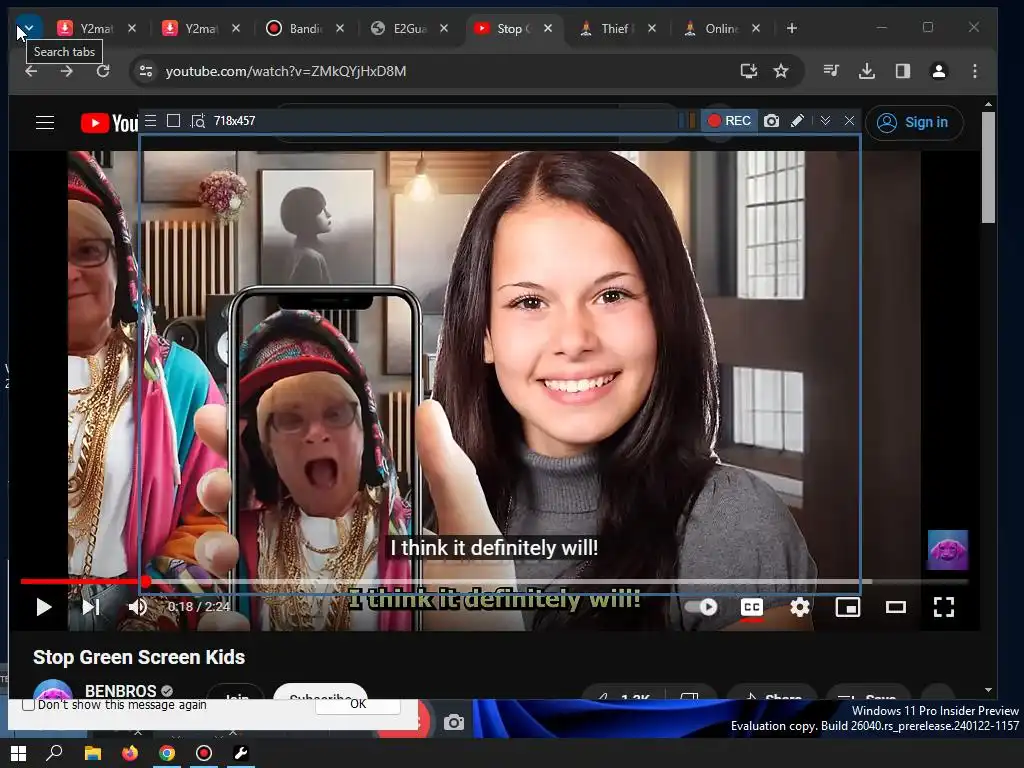Viewport: 1024px width, 768px height.
Task: Toggle the Chrome side panel
Action: point(903,71)
